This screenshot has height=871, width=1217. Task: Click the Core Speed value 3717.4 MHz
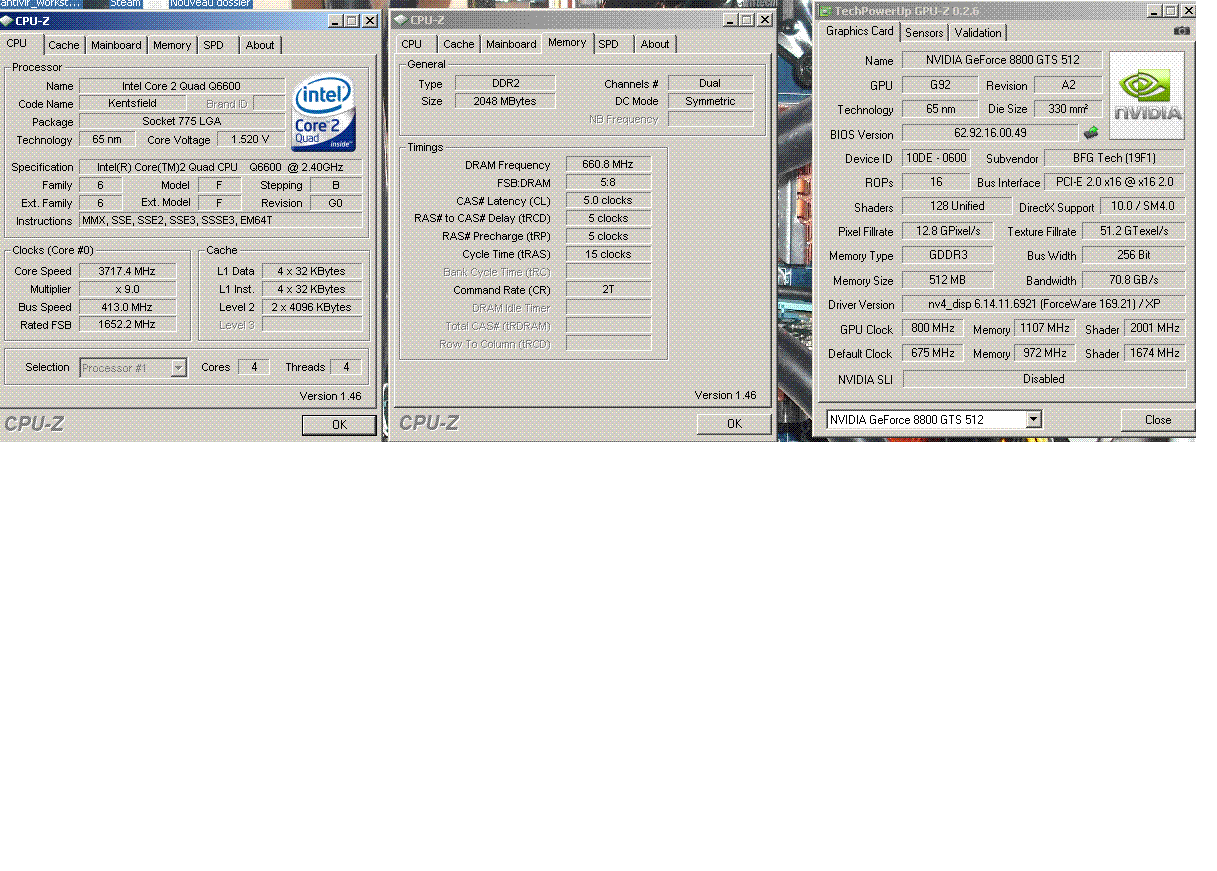pos(126,271)
